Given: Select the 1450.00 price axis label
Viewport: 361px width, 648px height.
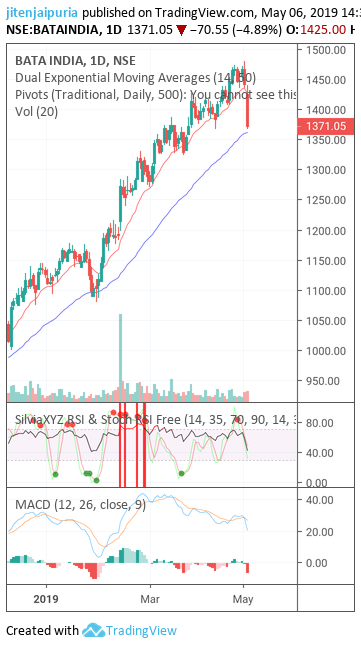Looking at the screenshot, I should (x=326, y=80).
